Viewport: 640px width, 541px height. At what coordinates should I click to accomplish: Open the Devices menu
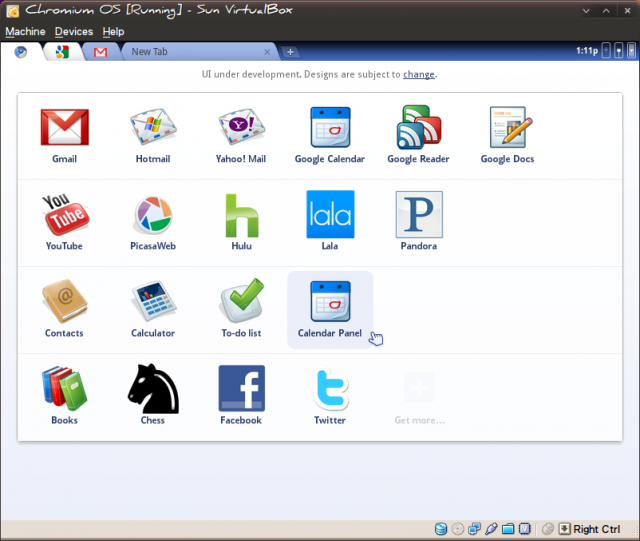click(74, 31)
